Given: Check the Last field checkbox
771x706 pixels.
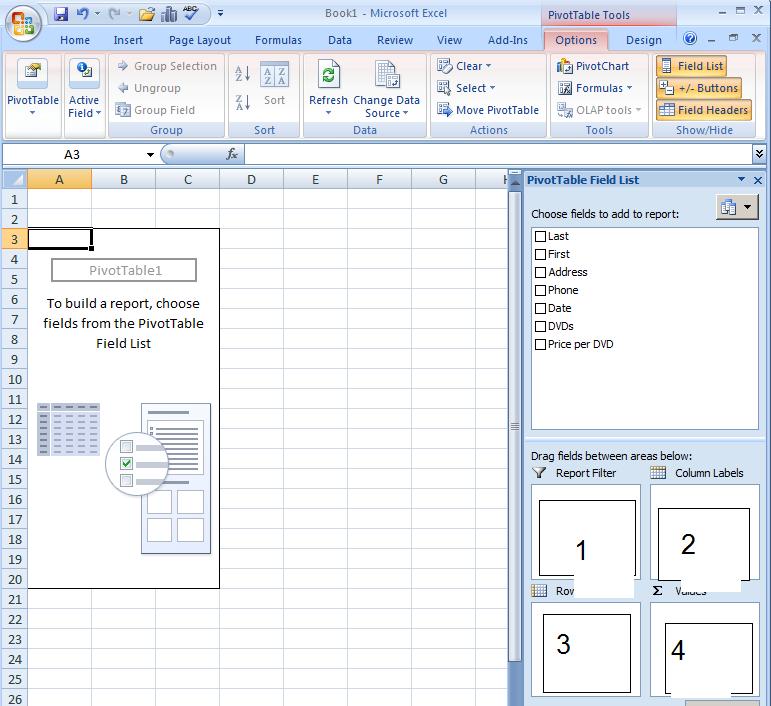Looking at the screenshot, I should click(541, 236).
